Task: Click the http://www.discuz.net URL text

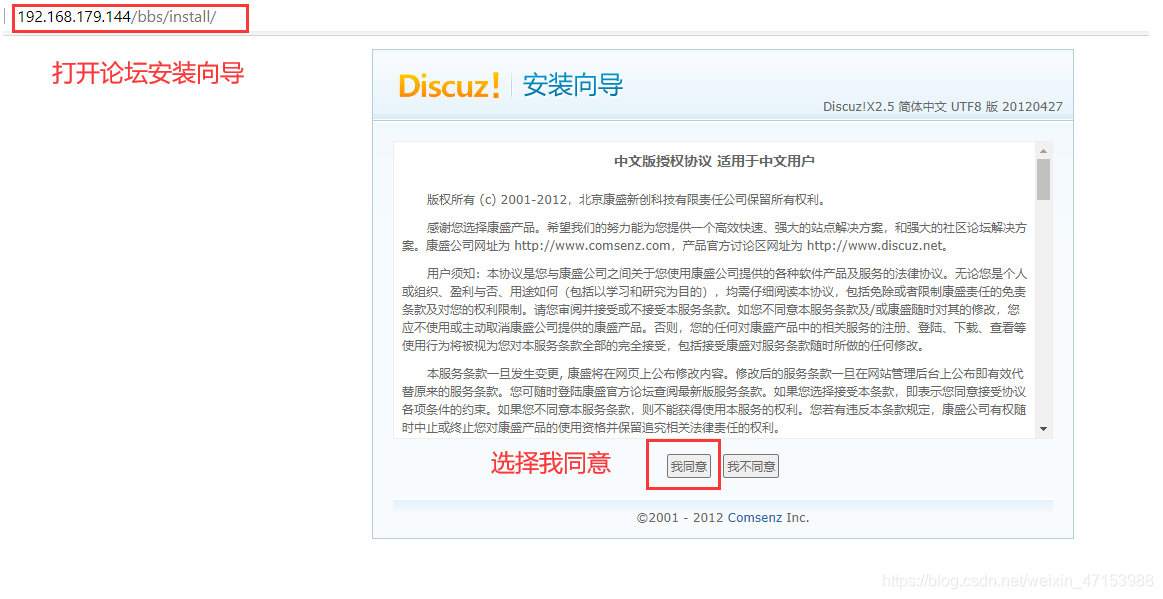Action: 874,245
